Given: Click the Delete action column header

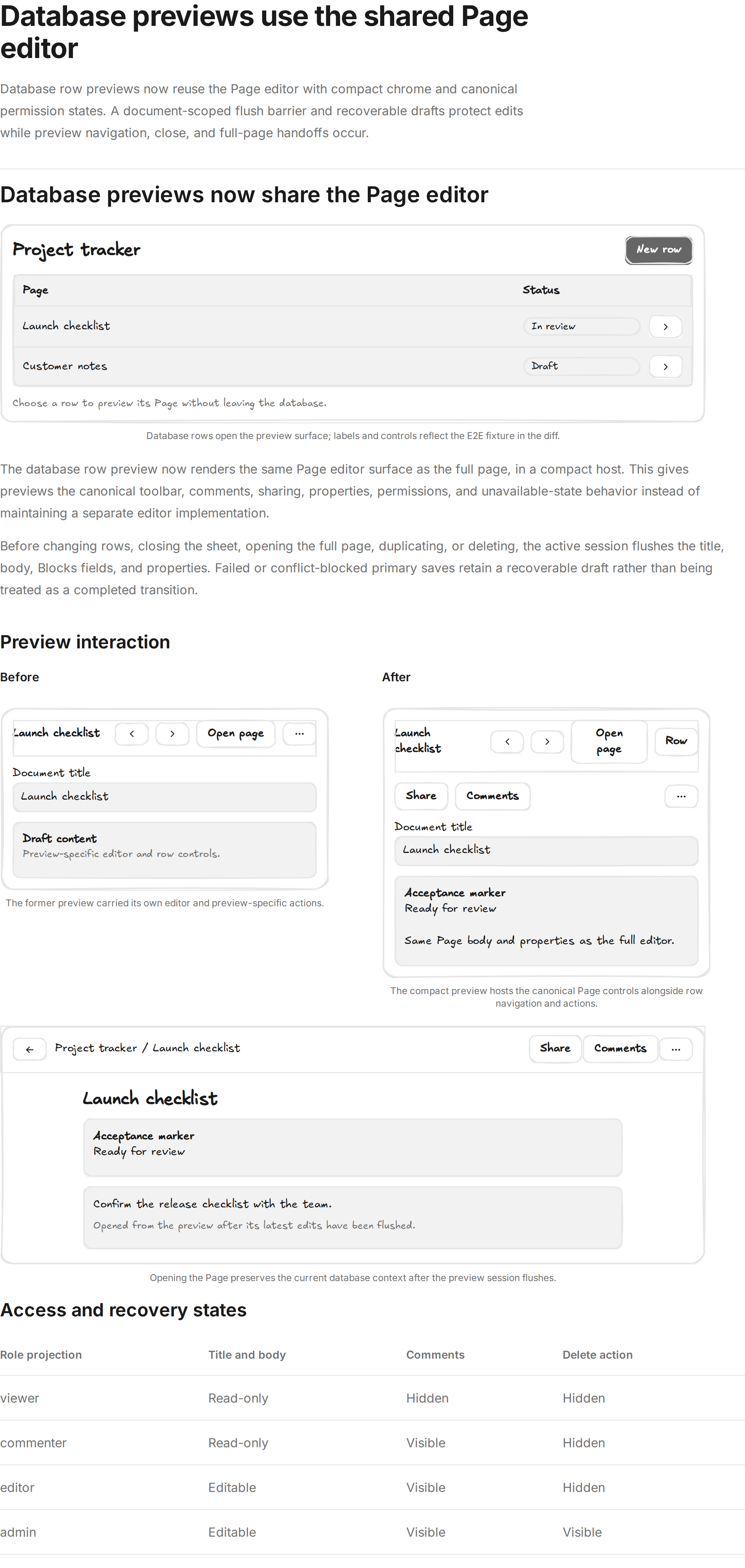Looking at the screenshot, I should [x=598, y=1354].
